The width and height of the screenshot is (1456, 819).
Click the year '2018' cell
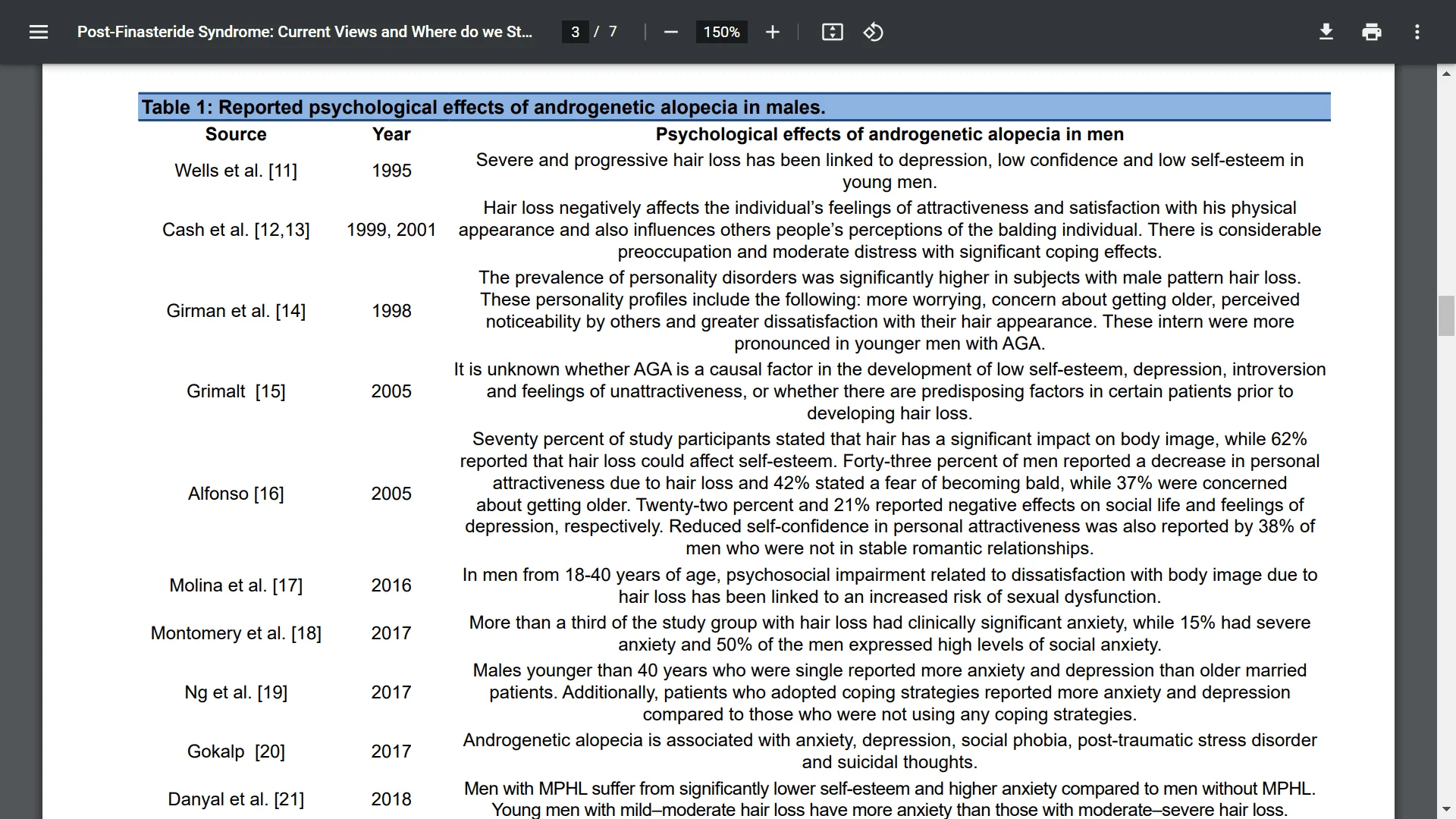391,799
